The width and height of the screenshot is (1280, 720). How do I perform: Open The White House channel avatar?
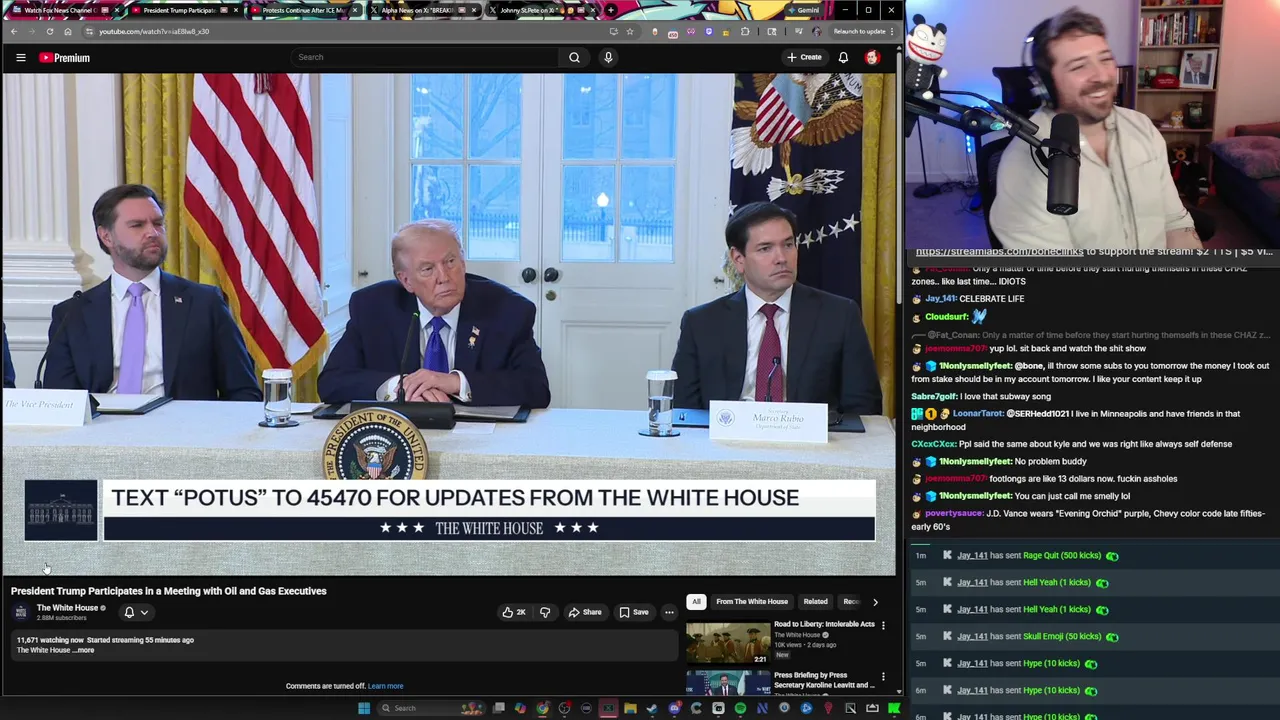21,611
